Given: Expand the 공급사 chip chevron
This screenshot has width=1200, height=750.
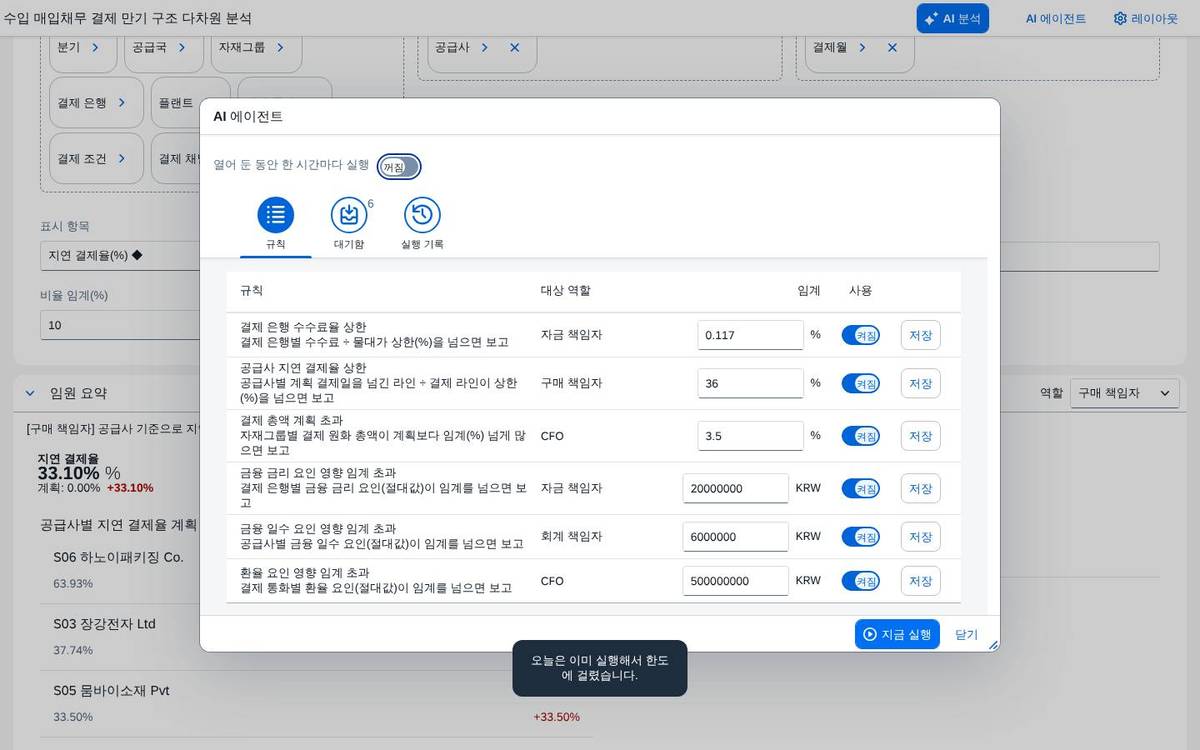Looking at the screenshot, I should click(x=484, y=47).
